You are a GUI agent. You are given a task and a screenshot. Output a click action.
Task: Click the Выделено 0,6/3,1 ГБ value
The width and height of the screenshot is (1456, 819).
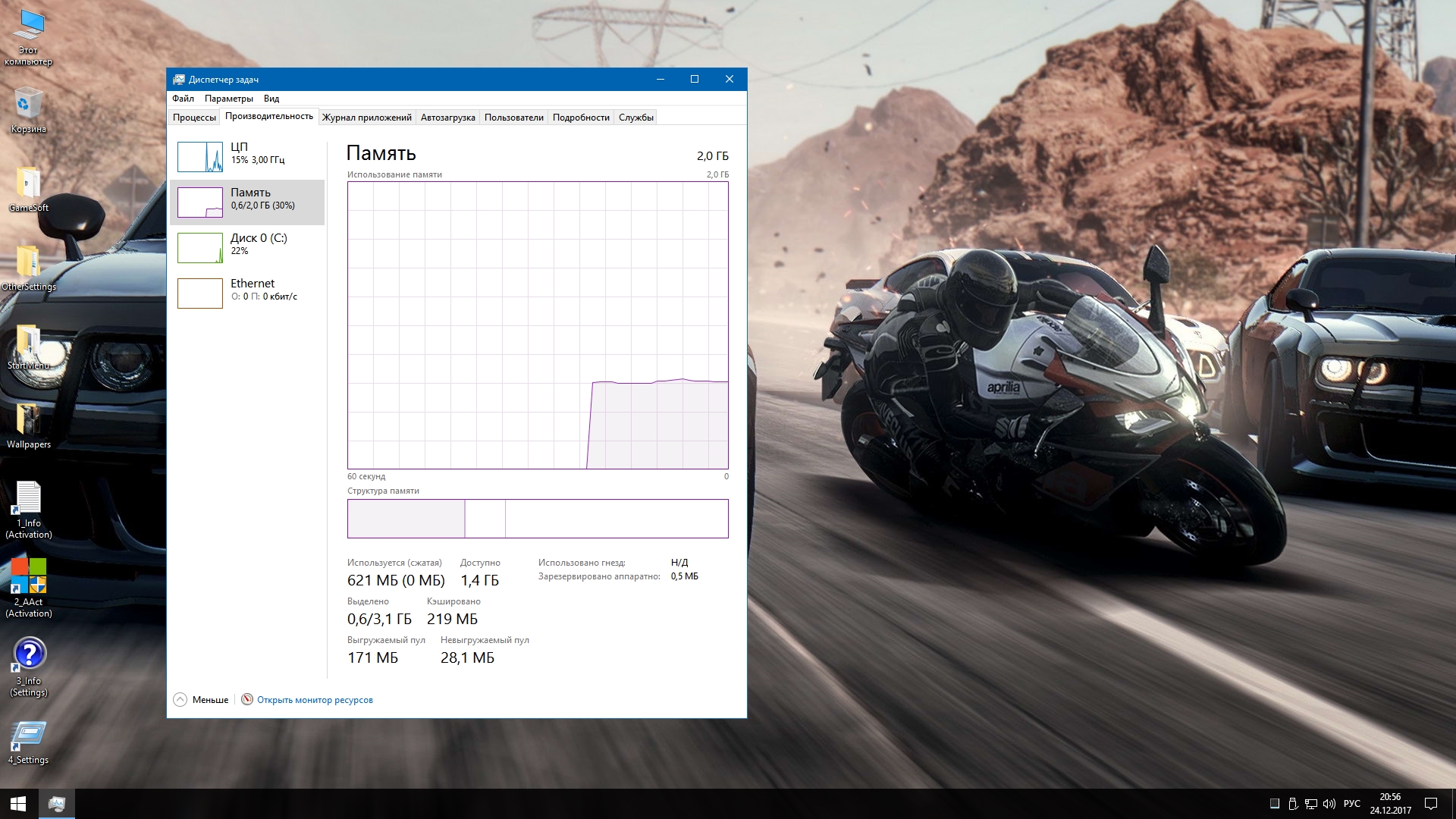pos(379,620)
